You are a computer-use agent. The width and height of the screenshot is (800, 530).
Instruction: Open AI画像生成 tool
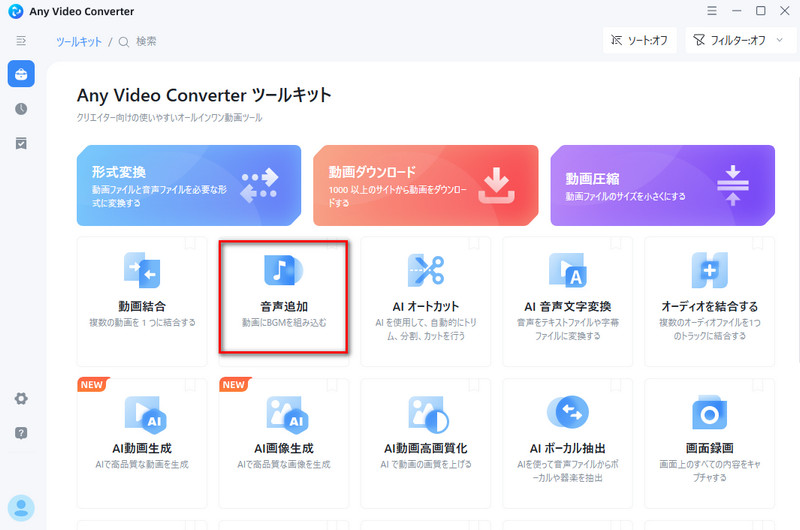click(284, 443)
